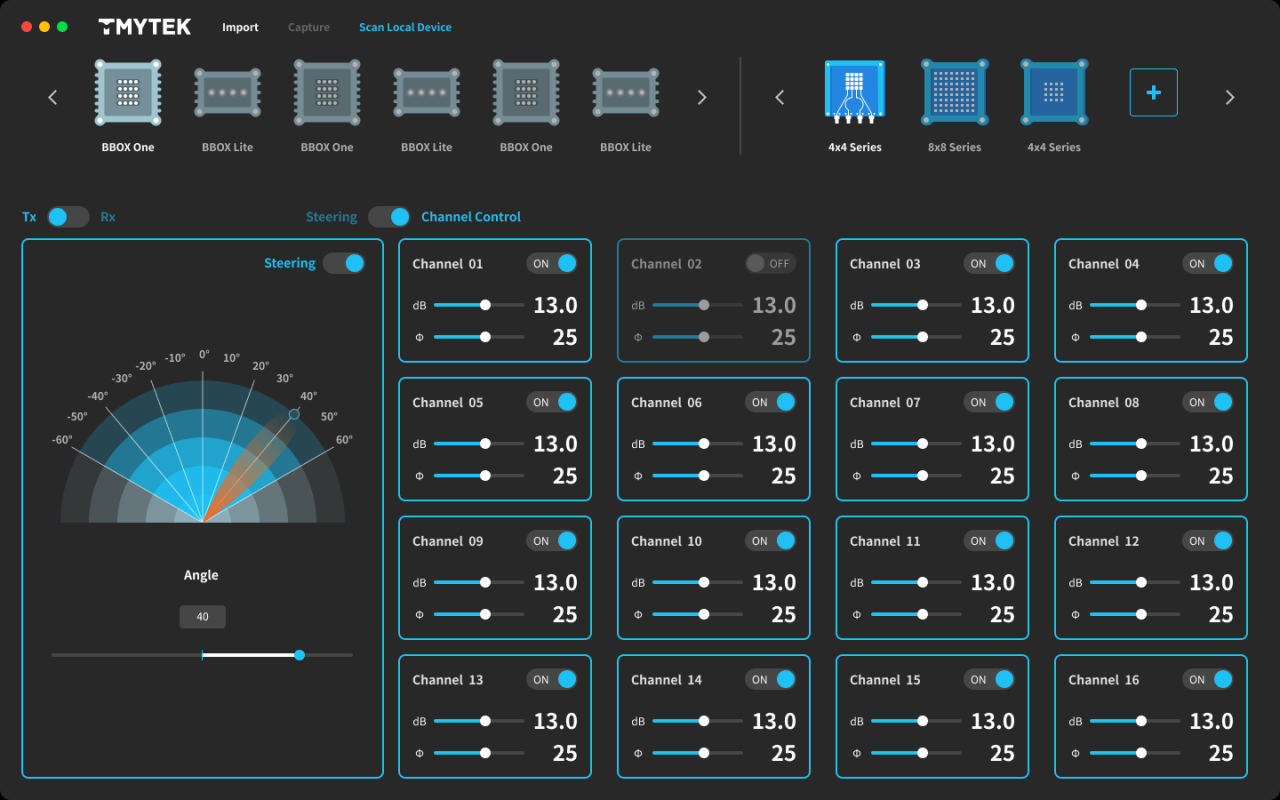Show previous devices with left arrow

pyautogui.click(x=53, y=97)
